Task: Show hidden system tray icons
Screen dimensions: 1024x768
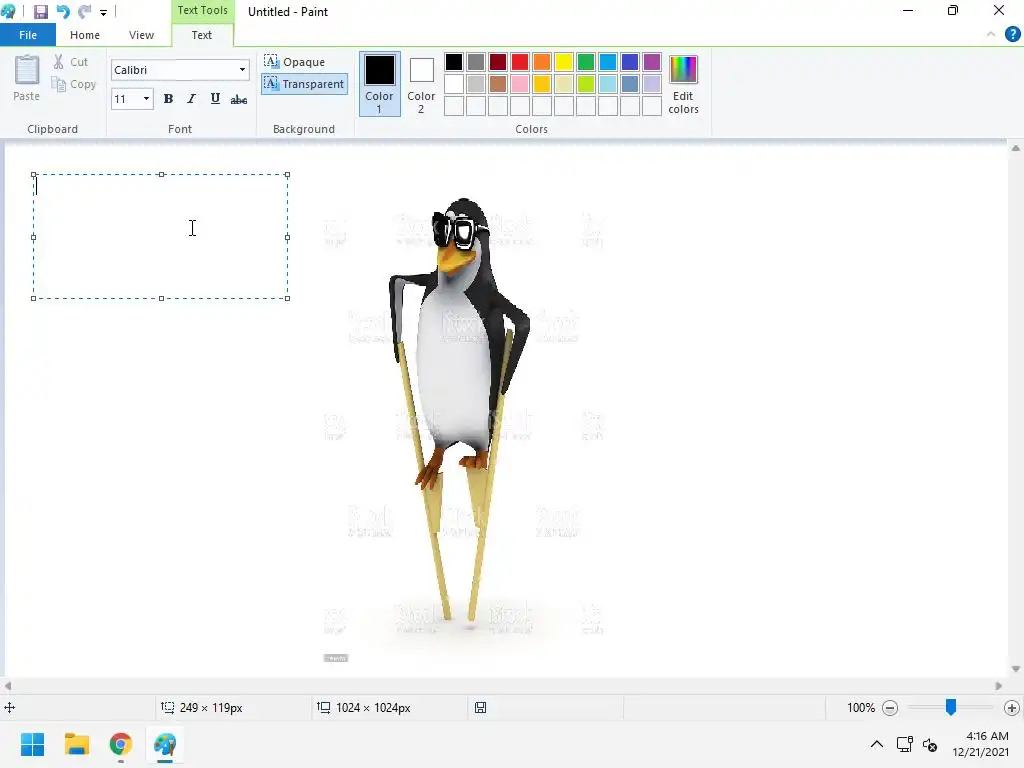Action: [x=877, y=744]
